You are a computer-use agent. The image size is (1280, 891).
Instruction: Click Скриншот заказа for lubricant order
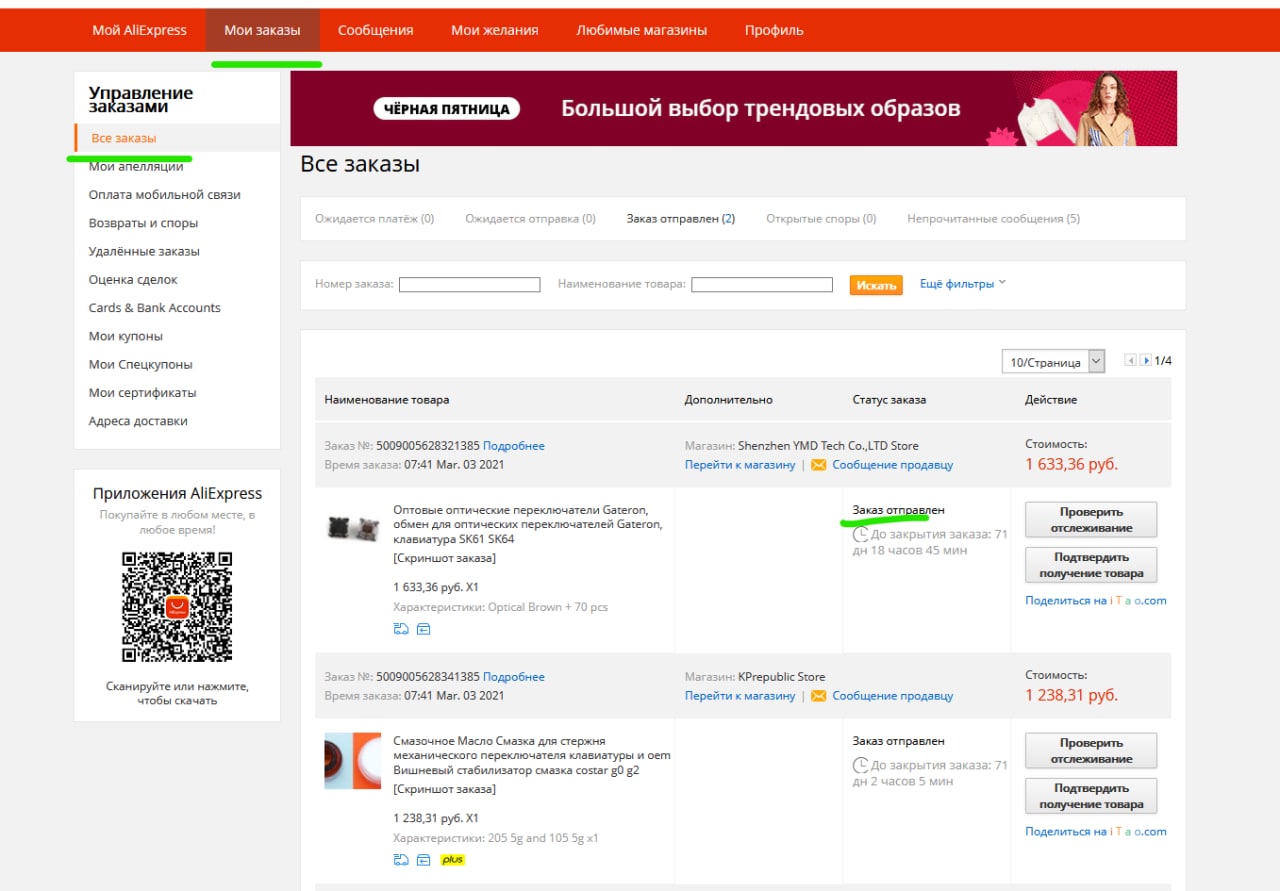pos(444,789)
